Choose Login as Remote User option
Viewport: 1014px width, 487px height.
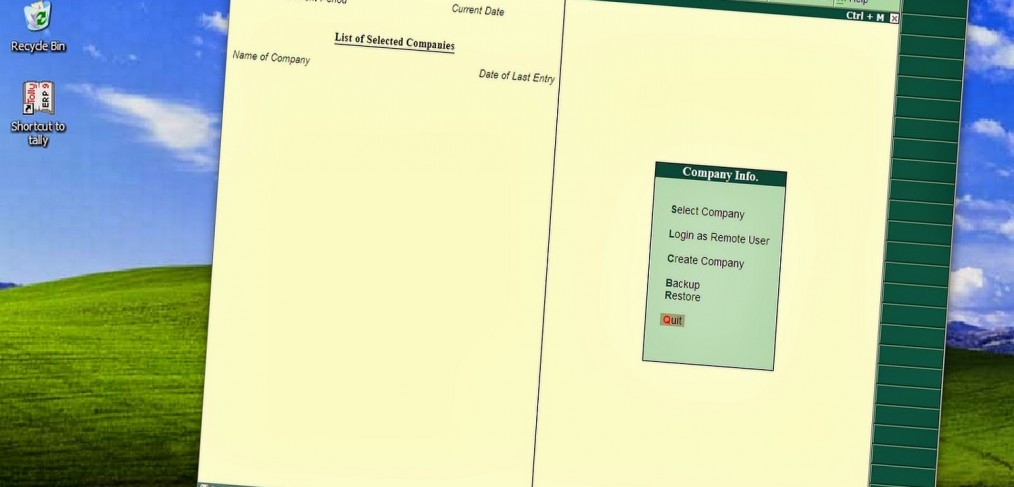[x=718, y=237]
